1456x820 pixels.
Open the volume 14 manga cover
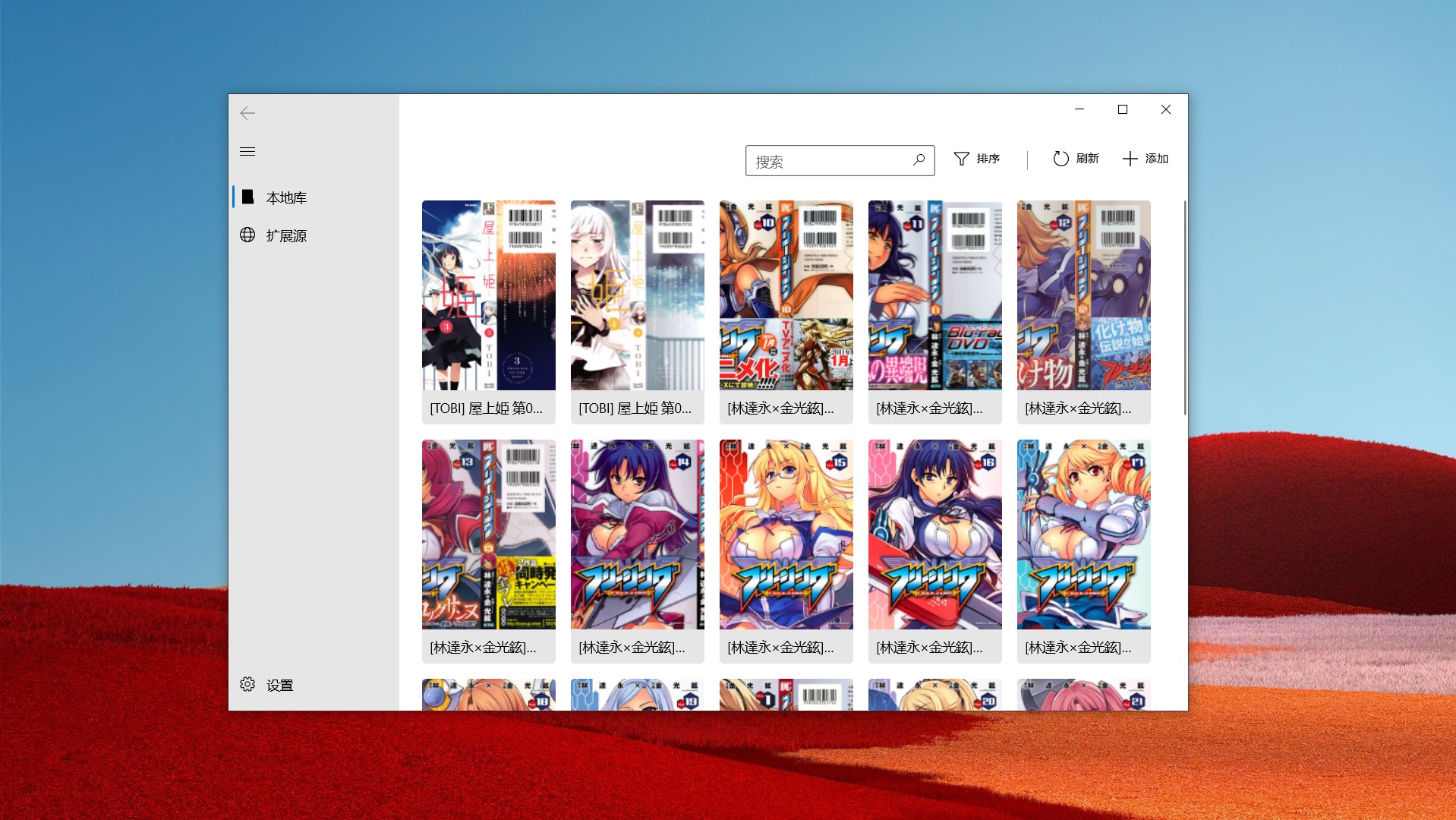tap(638, 535)
